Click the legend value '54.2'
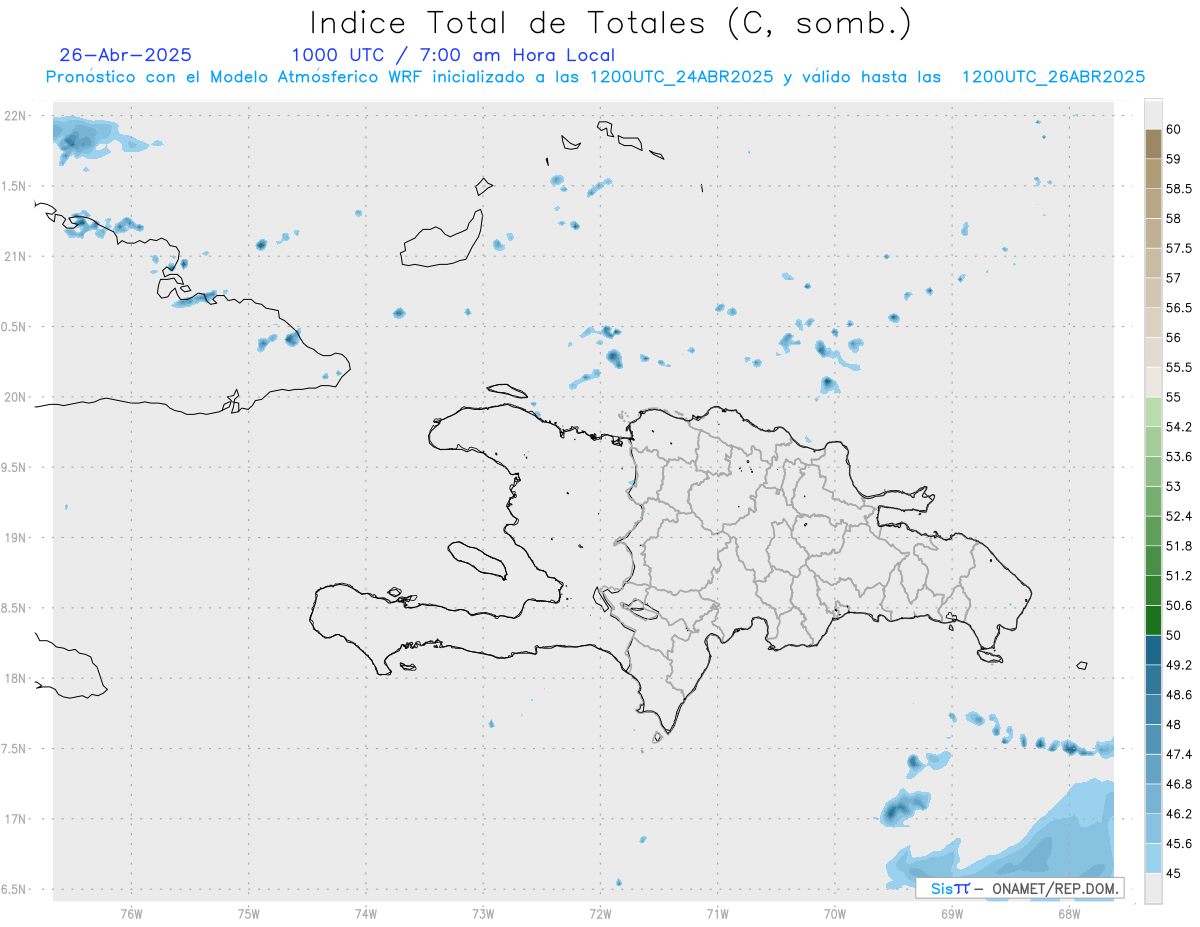Image resolution: width=1200 pixels, height=927 pixels. (x=1179, y=427)
